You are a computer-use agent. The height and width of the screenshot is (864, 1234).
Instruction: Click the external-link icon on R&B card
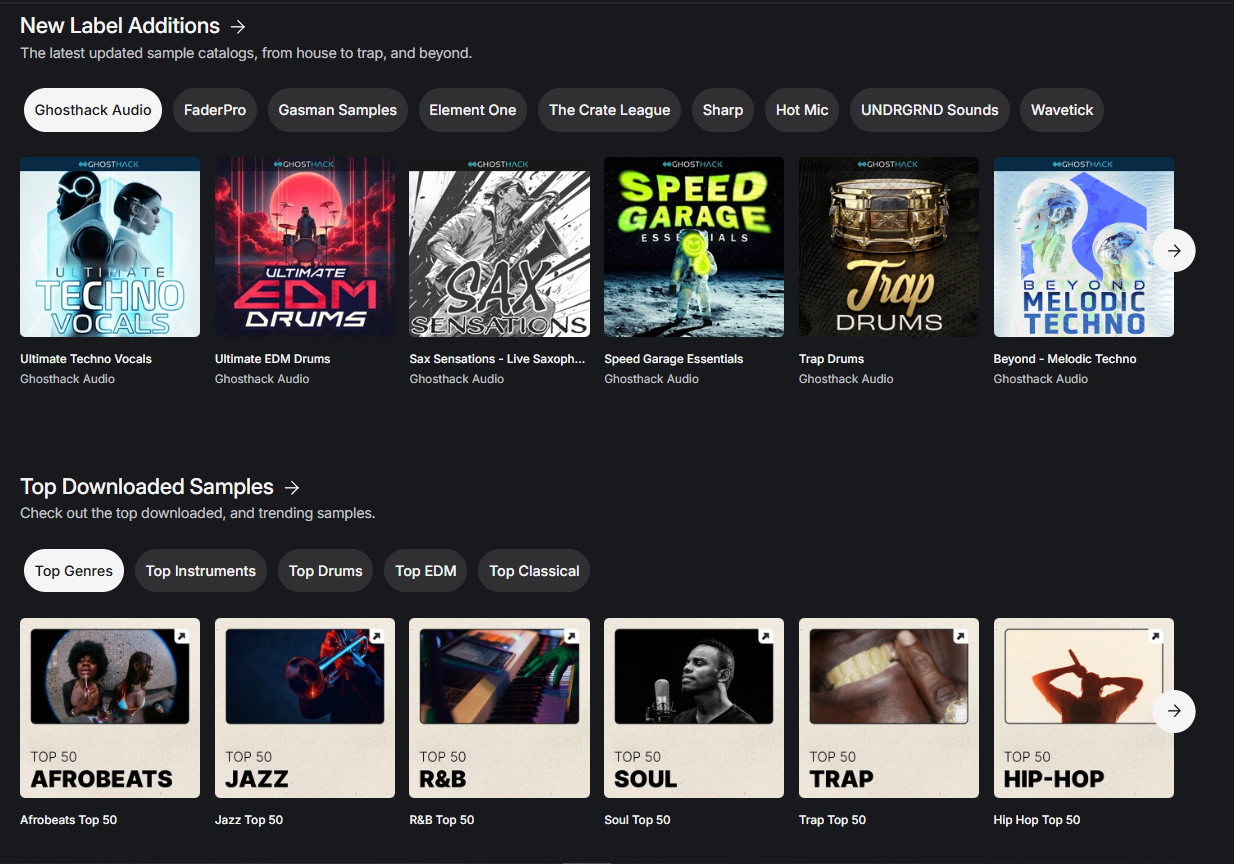click(x=571, y=637)
